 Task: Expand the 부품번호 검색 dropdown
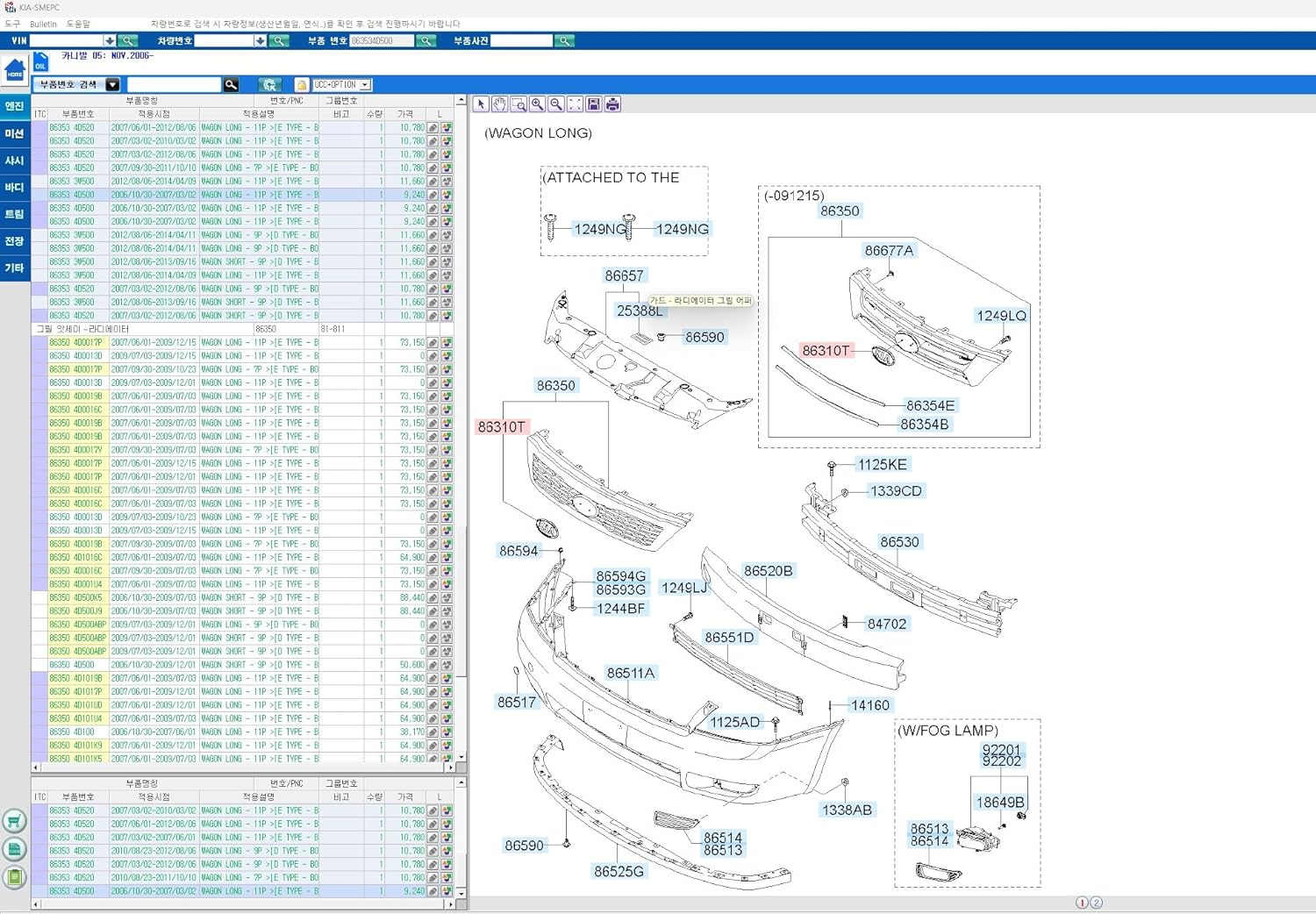point(112,85)
